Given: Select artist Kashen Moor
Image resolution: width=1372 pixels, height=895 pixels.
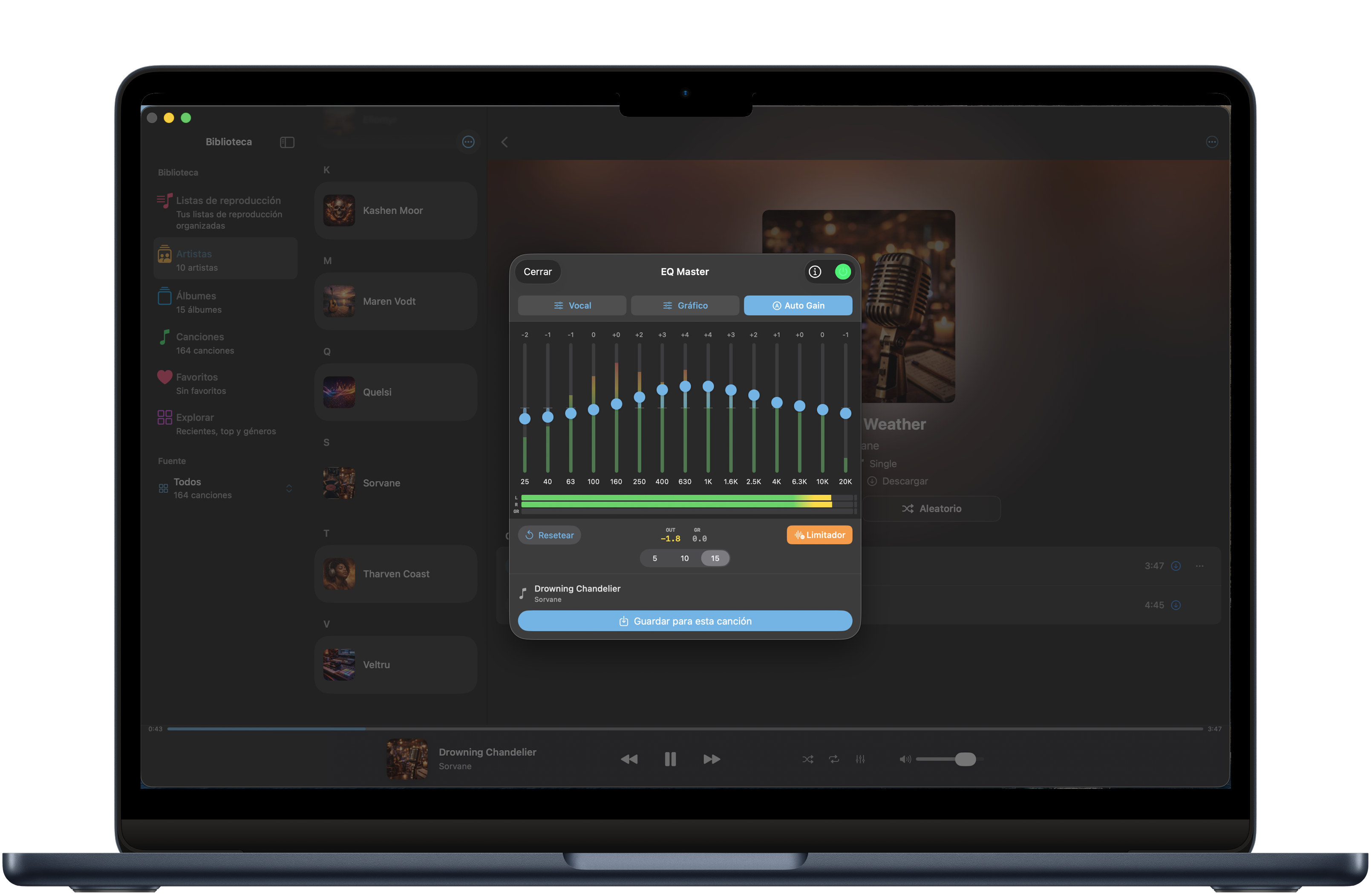Looking at the screenshot, I should (396, 211).
